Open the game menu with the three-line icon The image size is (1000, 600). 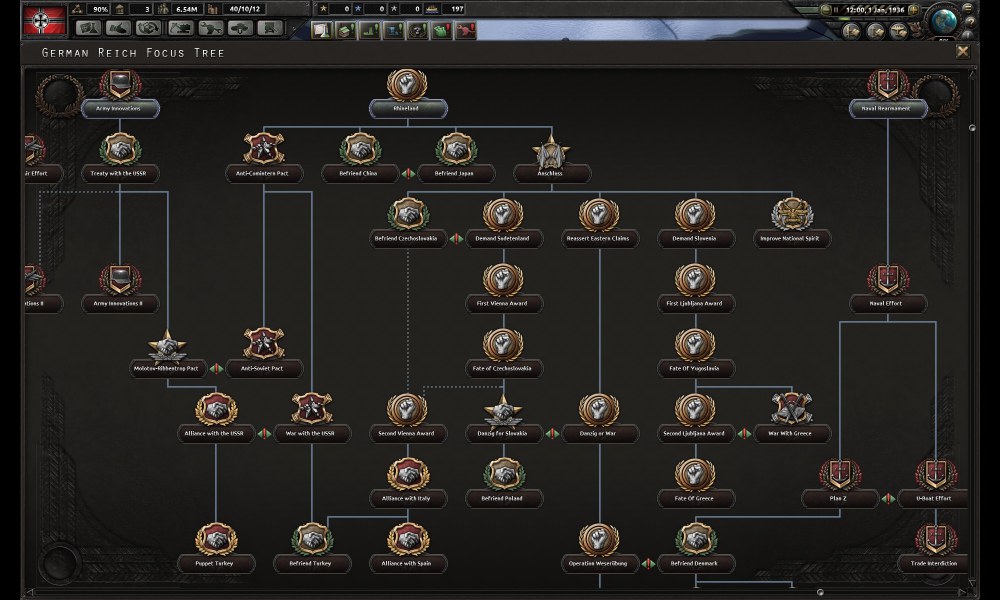[970, 8]
